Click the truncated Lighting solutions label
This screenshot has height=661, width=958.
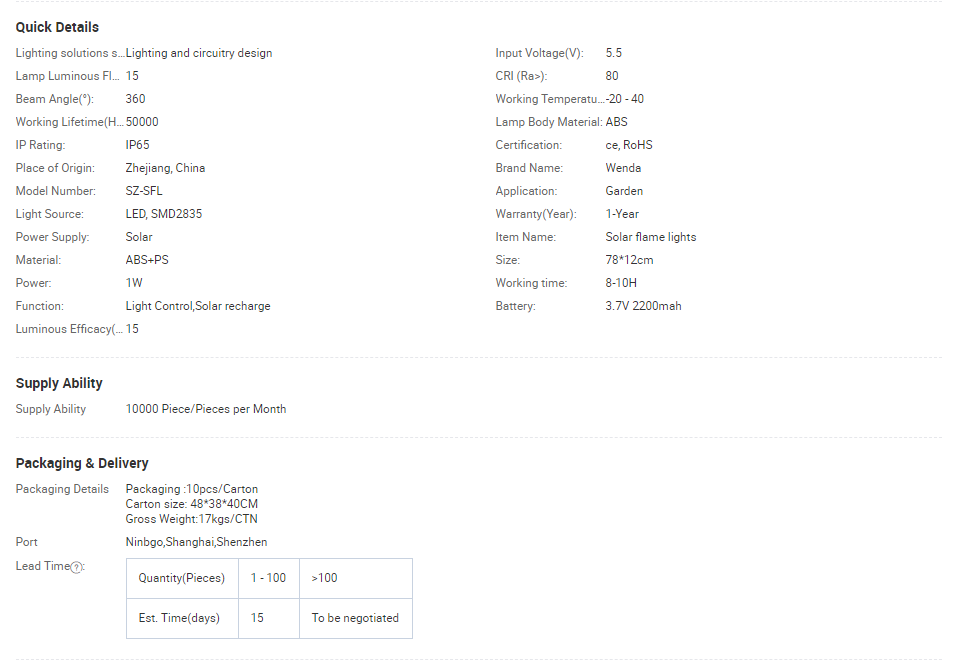click(x=69, y=53)
